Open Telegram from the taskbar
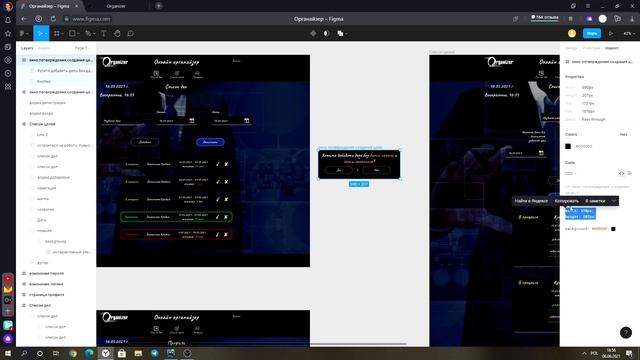The height and width of the screenshot is (360, 640). pyautogui.click(x=155, y=353)
